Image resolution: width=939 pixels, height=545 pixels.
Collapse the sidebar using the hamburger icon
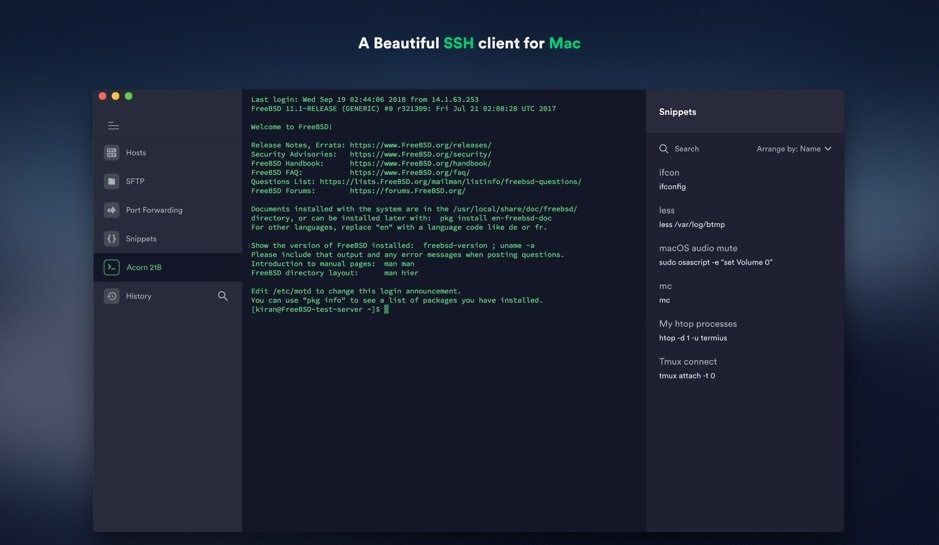113,126
